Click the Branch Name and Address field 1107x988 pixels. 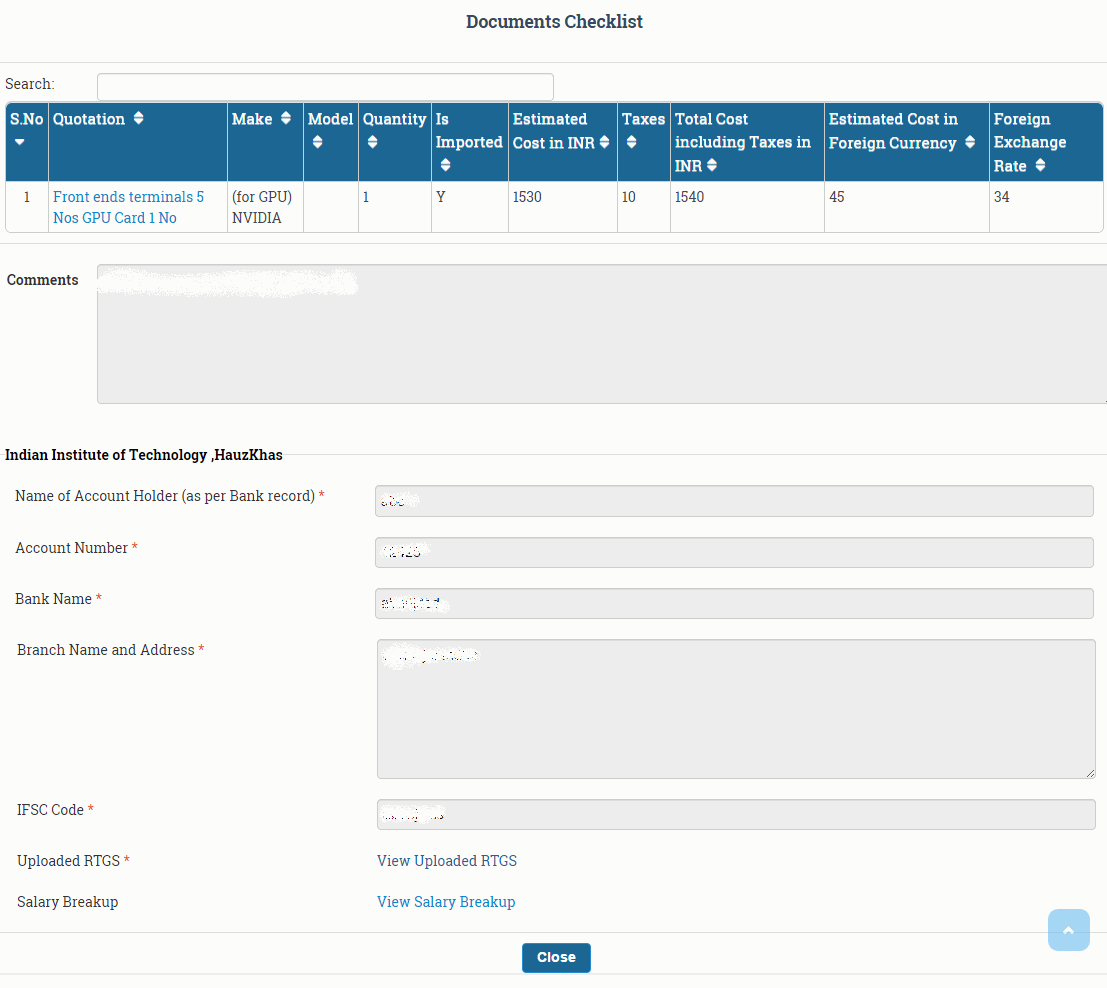[x=736, y=709]
